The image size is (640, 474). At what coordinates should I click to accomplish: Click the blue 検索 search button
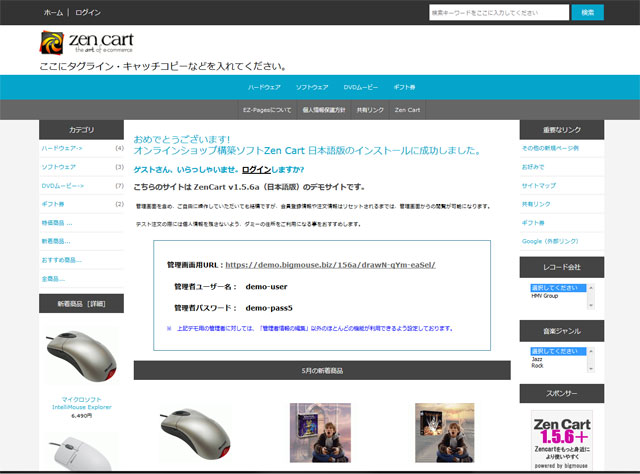pos(587,13)
